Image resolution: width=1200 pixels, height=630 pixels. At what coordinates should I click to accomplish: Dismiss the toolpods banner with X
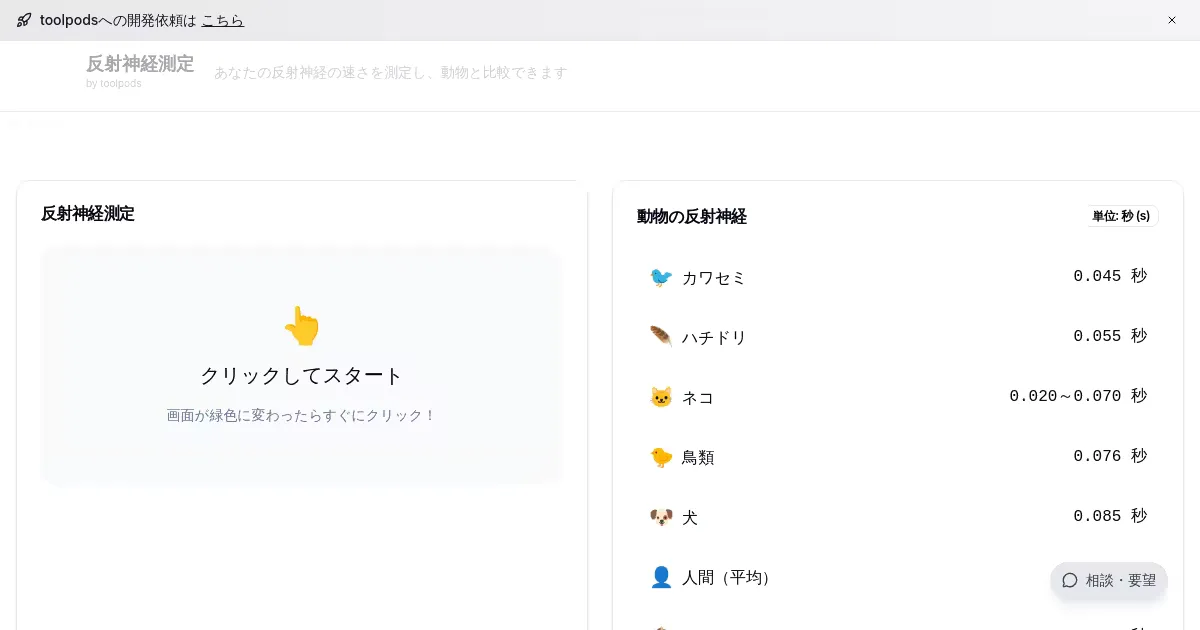coord(1172,20)
